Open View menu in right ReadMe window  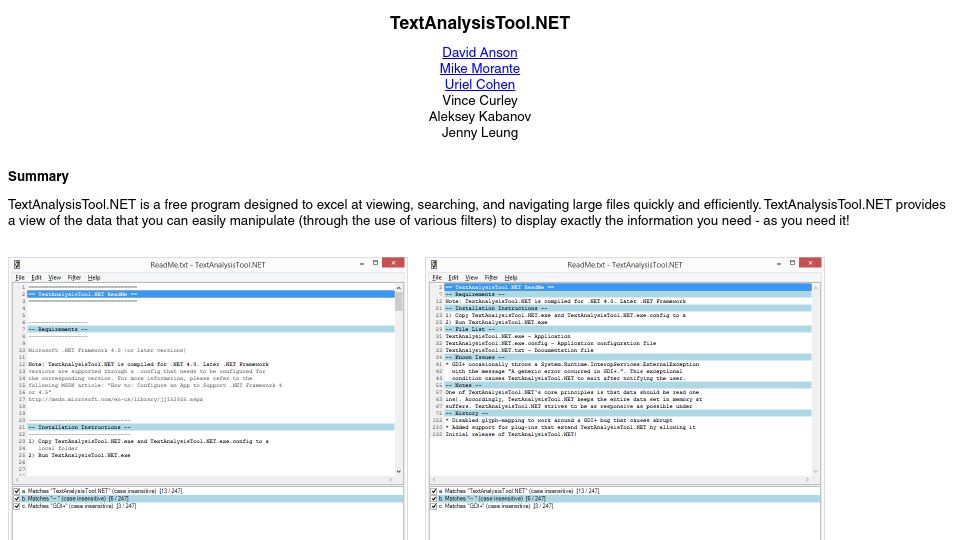[x=471, y=278]
